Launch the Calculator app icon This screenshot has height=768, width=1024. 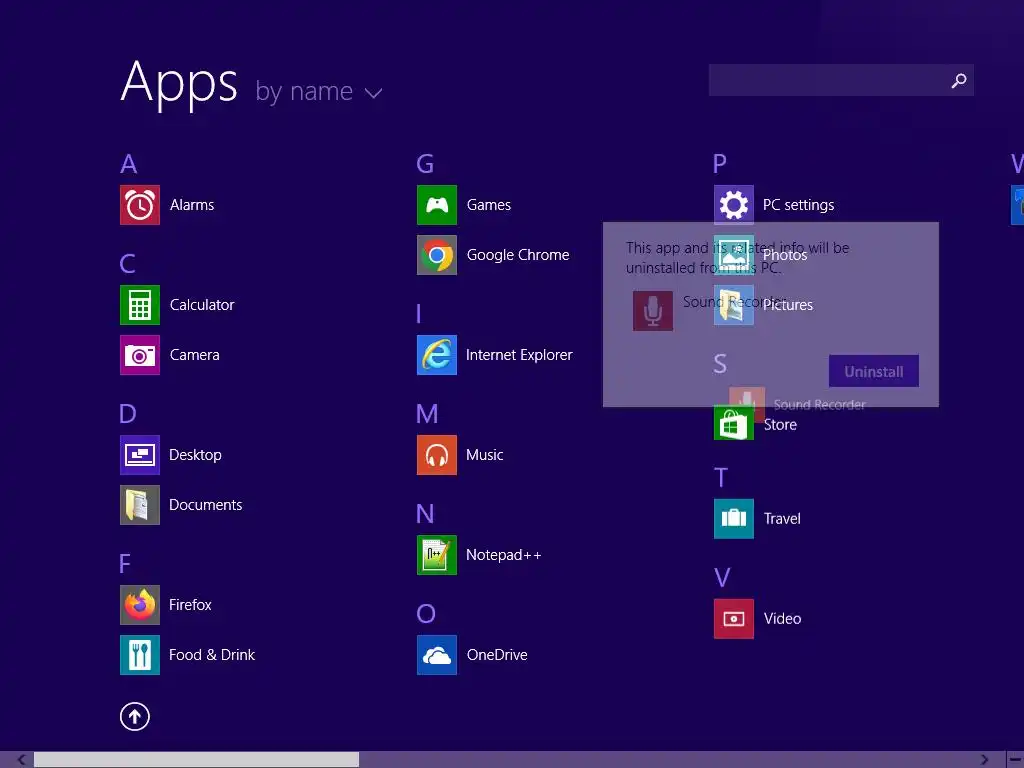tap(140, 305)
